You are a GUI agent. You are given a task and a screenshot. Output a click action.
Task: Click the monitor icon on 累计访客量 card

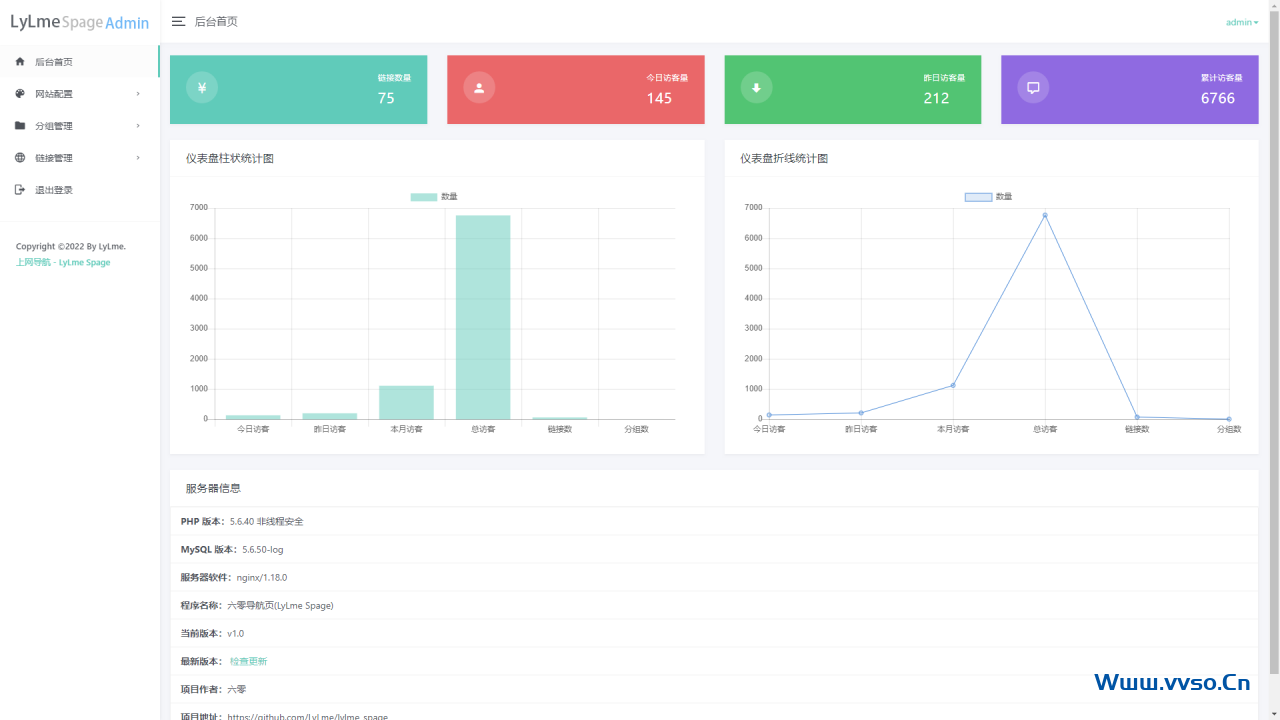1033,88
